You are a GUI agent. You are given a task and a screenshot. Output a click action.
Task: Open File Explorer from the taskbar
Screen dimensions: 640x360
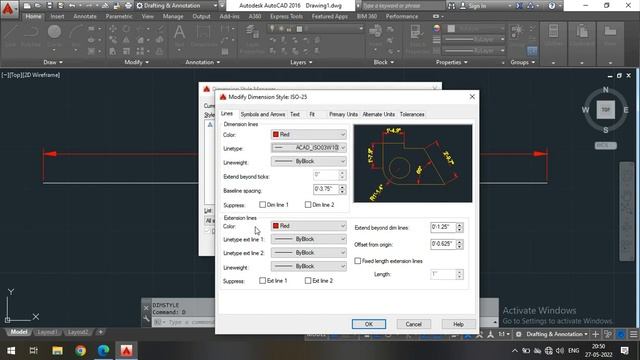coord(57,351)
